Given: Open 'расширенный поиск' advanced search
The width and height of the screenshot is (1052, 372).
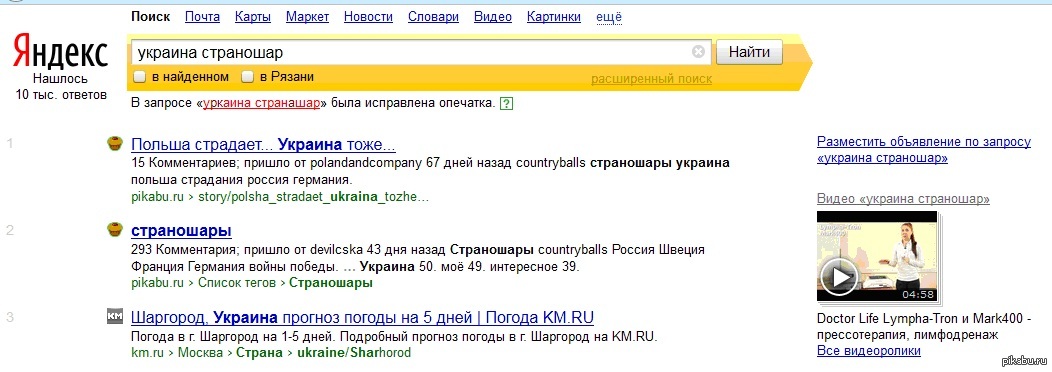Looking at the screenshot, I should point(651,79).
